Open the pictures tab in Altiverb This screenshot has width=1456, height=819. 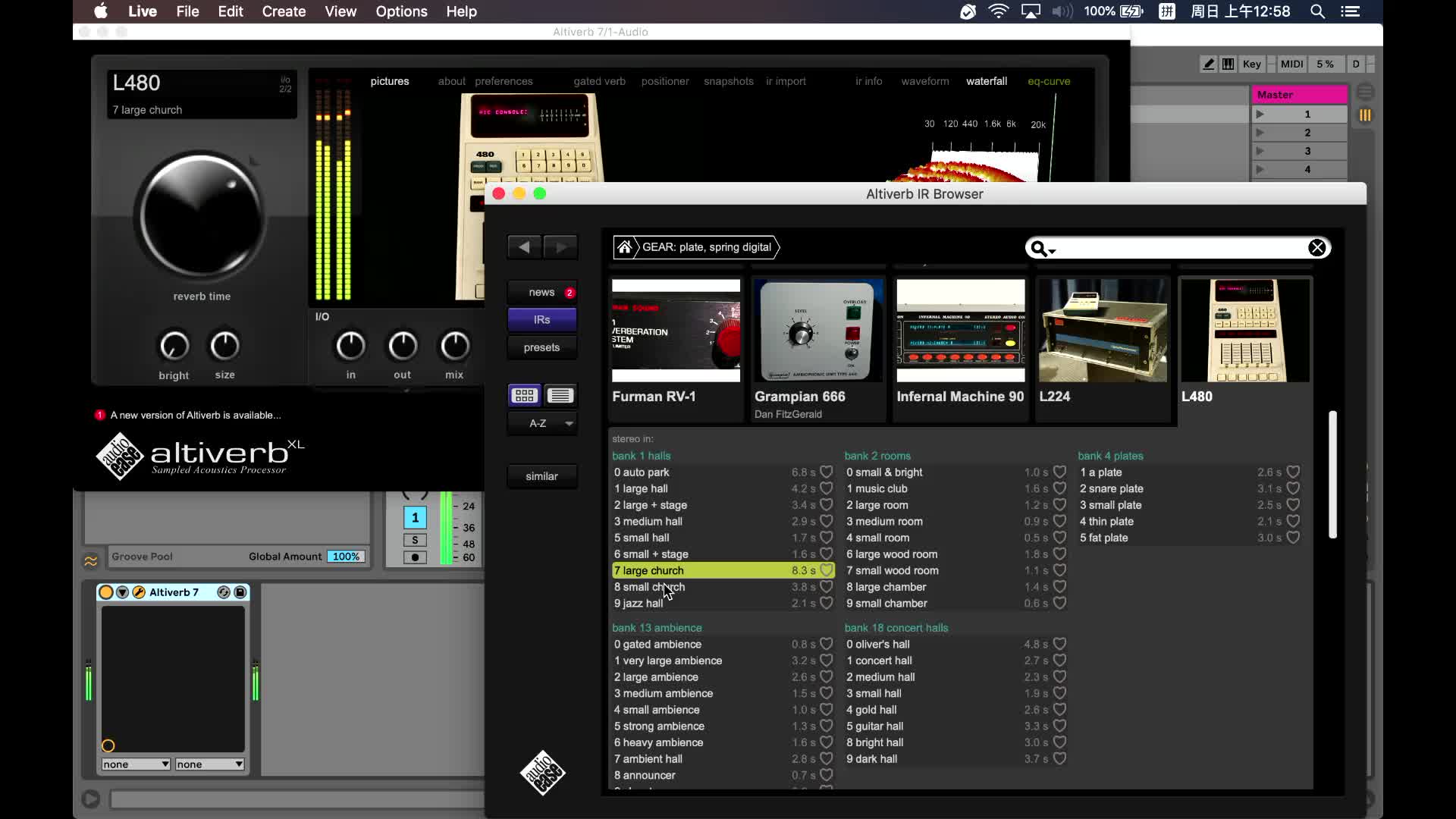390,81
